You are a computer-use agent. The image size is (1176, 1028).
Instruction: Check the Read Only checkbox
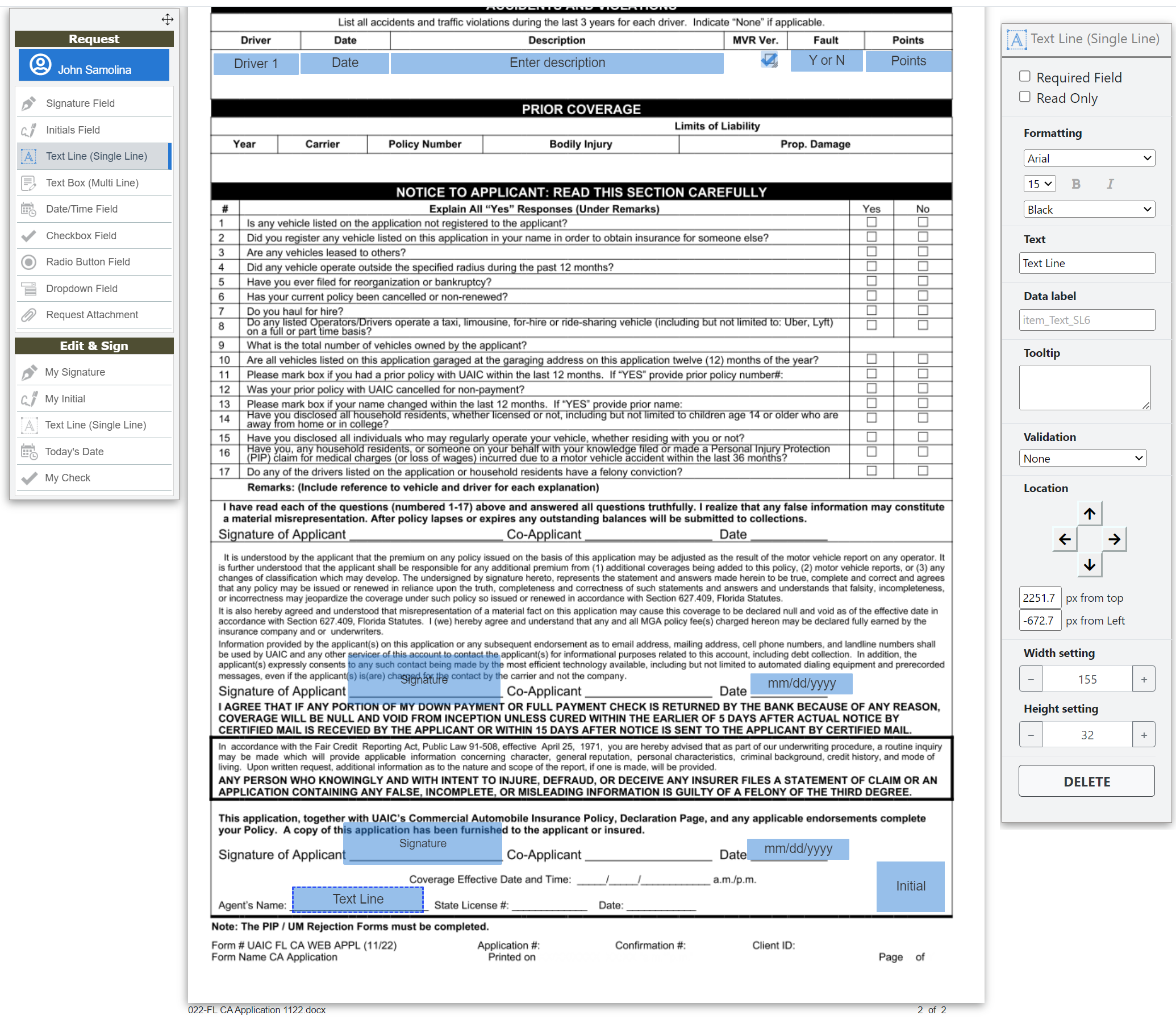(x=1025, y=97)
